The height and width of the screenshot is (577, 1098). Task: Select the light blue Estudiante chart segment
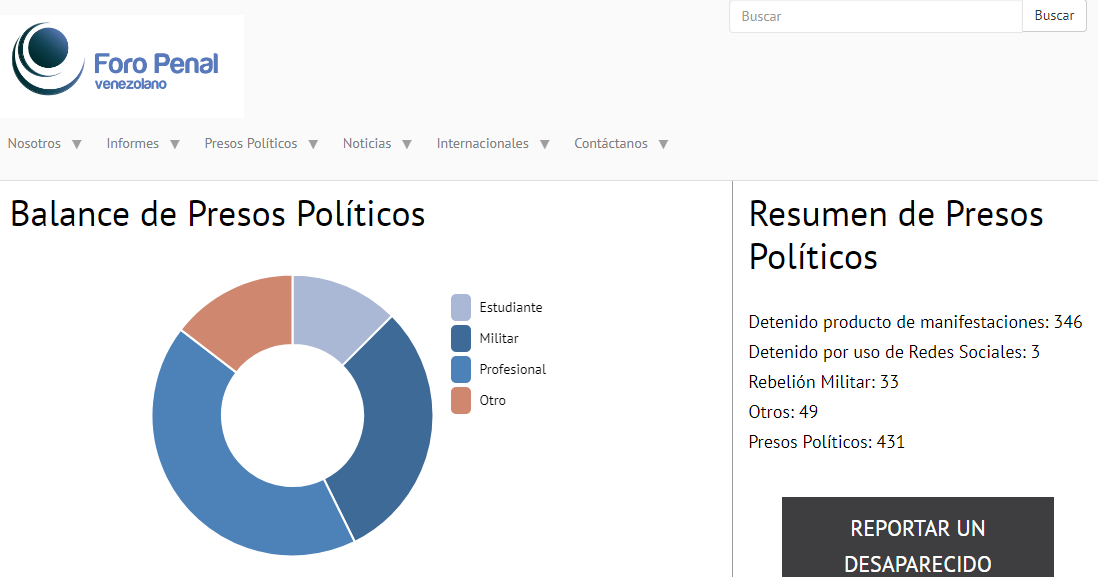point(336,312)
